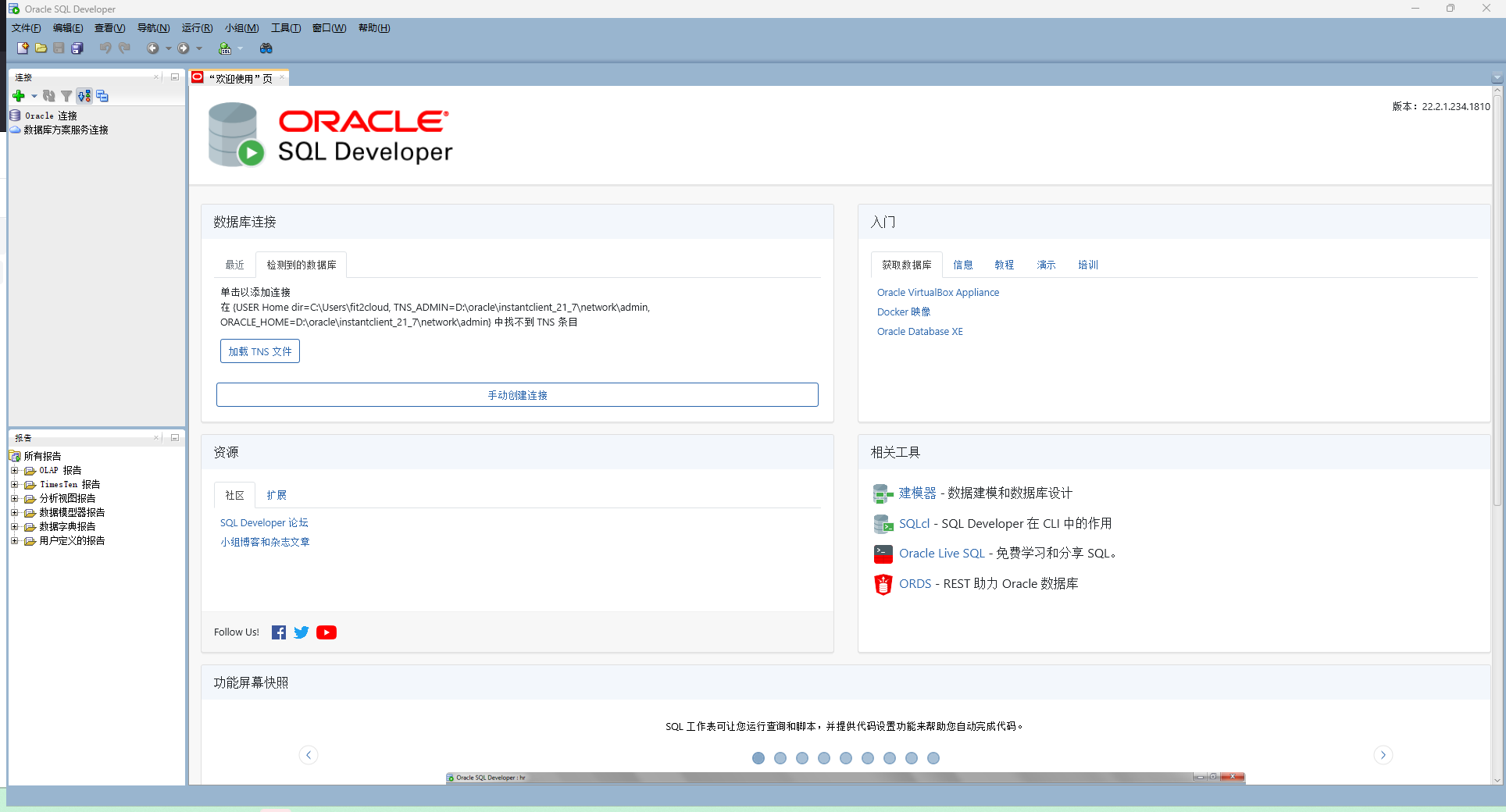1506x812 pixels.
Task: Click the ORDS icon in 相关工具
Action: point(883,584)
